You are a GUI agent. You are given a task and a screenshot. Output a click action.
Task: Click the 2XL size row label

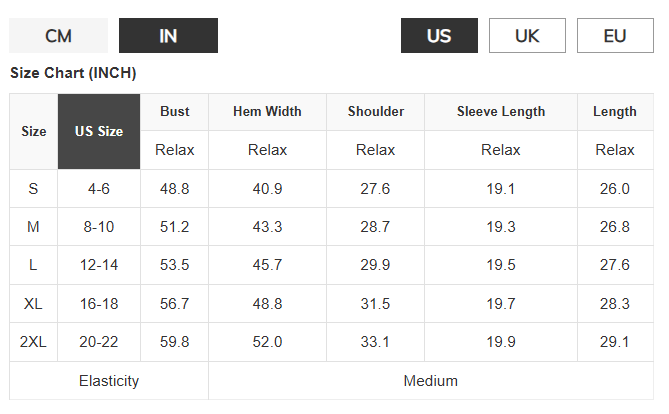(x=34, y=342)
